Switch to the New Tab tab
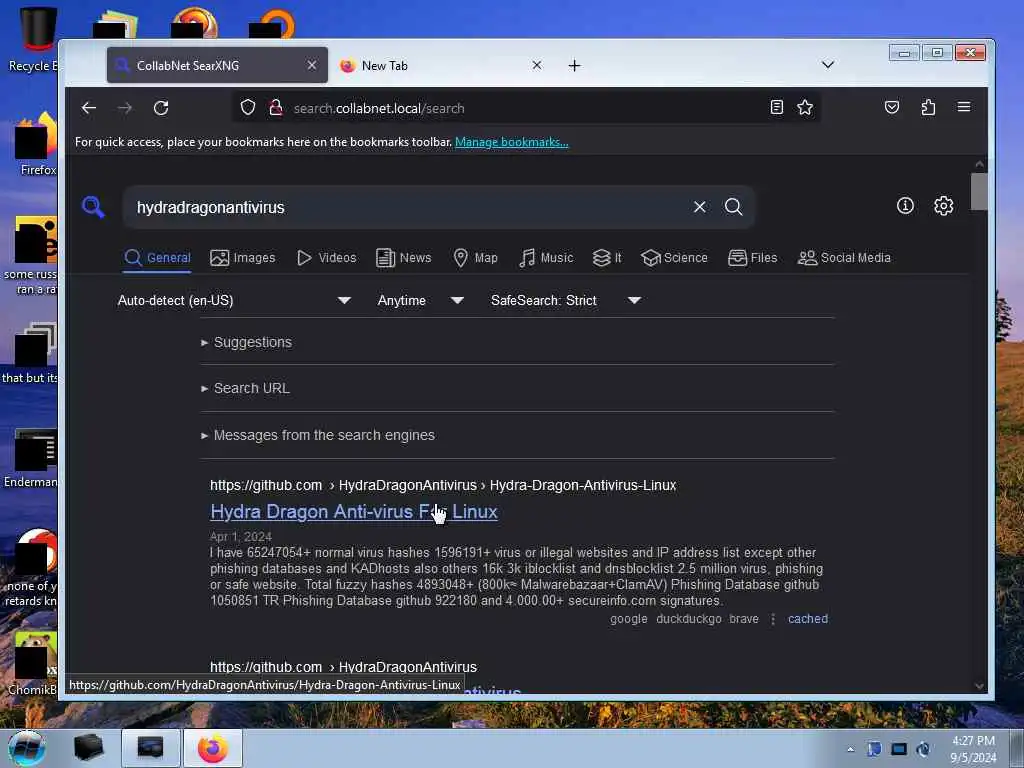This screenshot has height=768, width=1024. click(441, 65)
